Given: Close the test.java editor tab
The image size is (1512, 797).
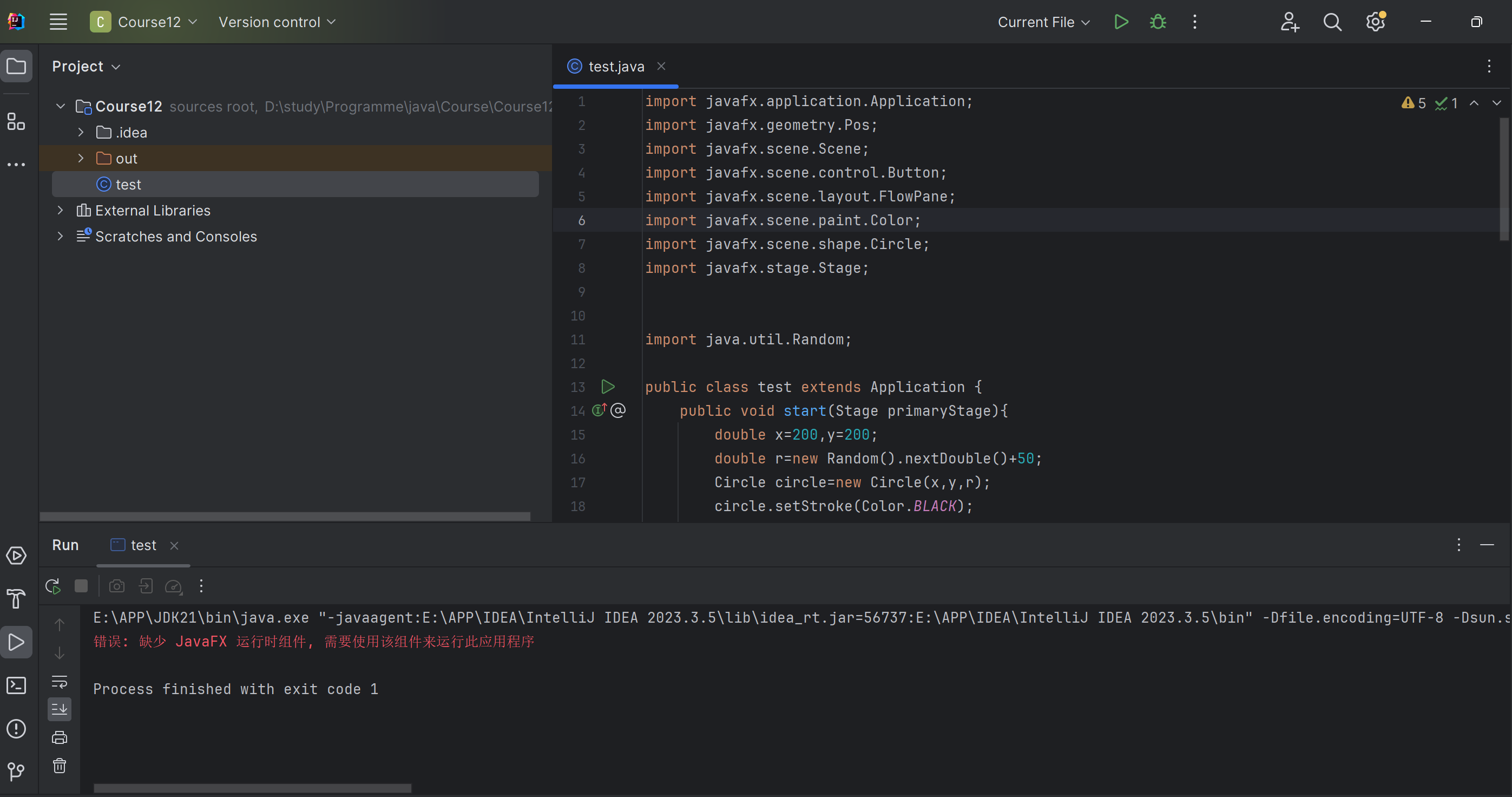Looking at the screenshot, I should click(x=661, y=67).
